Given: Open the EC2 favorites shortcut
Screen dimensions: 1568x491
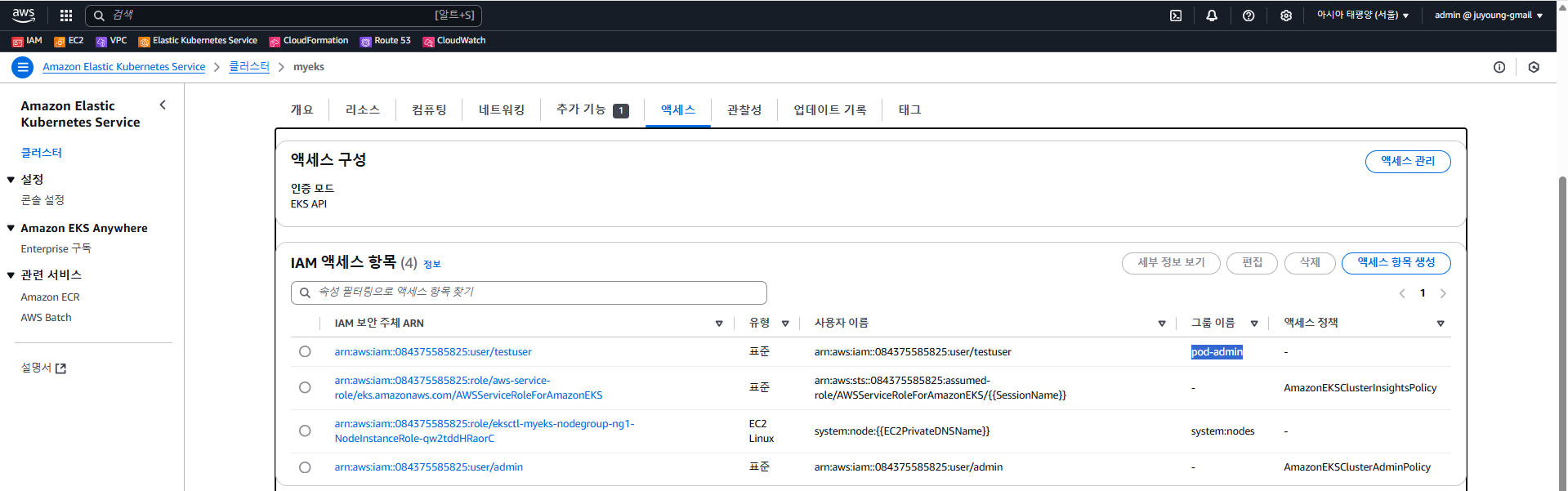Looking at the screenshot, I should [x=69, y=41].
